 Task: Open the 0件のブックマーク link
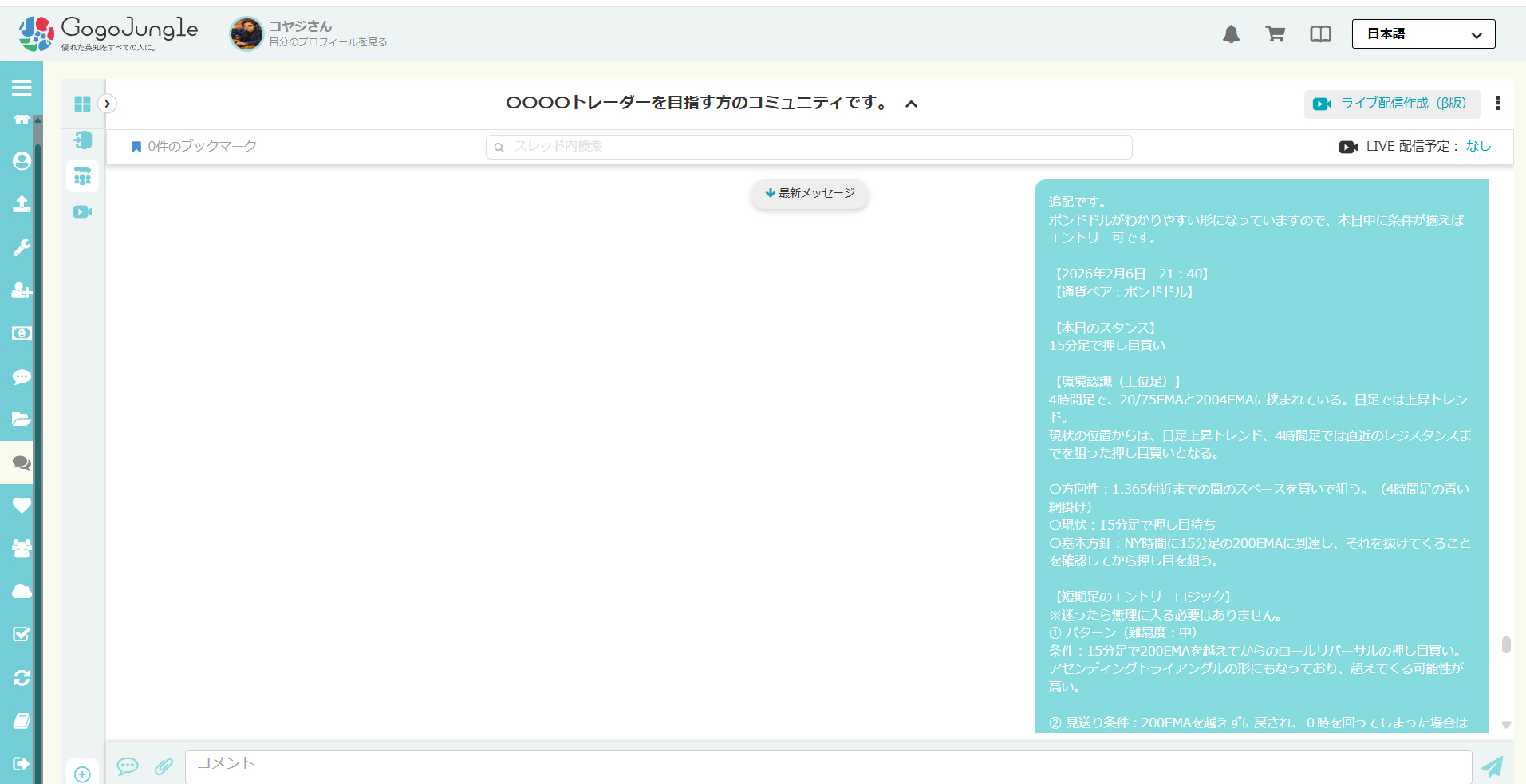194,146
